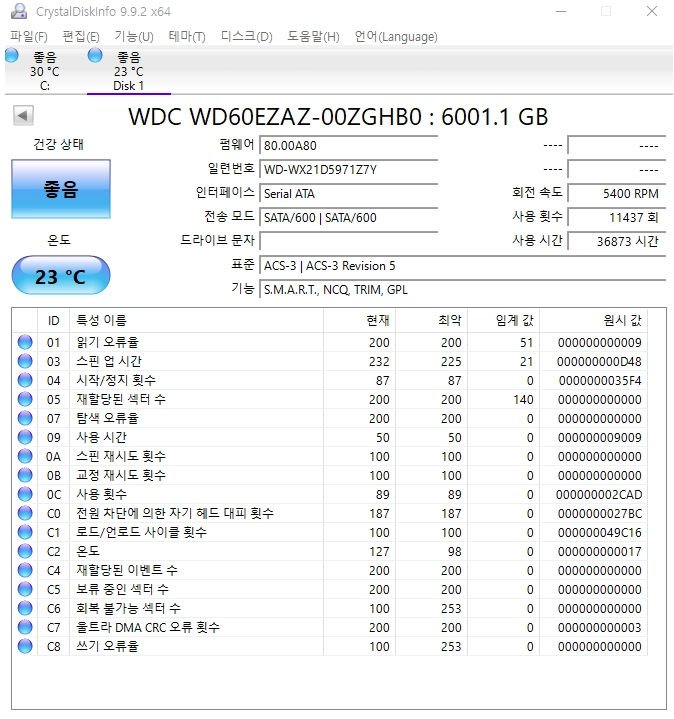Click the previous disk arrow button
Viewport: 674px width, 719px height.
tap(23, 115)
